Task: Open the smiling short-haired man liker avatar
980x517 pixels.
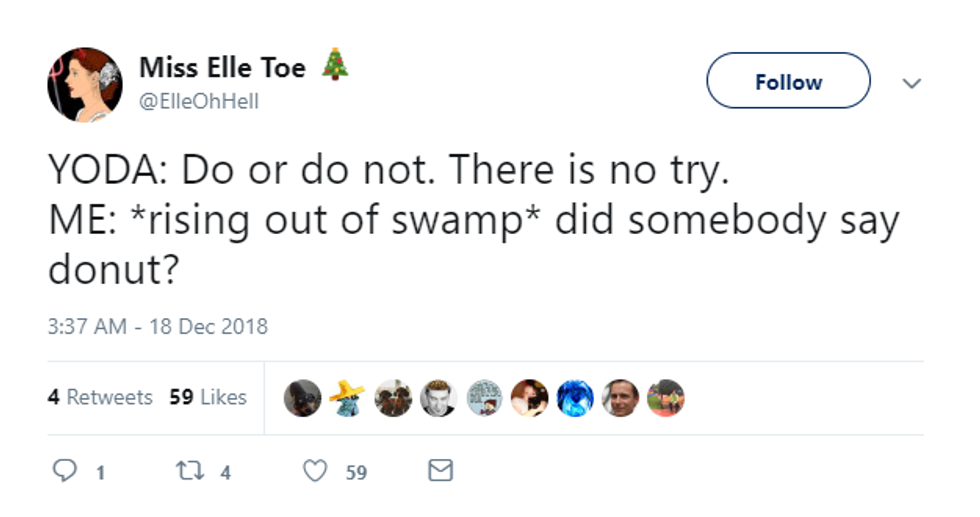Action: click(620, 398)
